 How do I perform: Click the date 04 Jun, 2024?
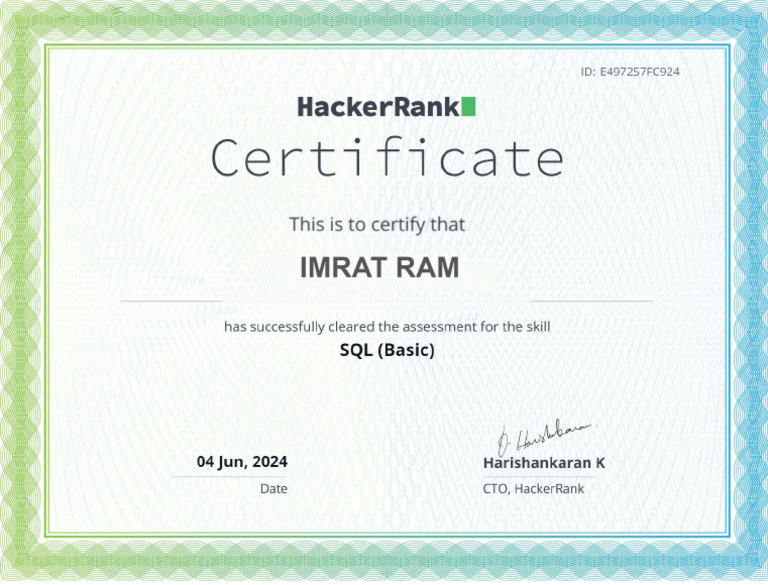(242, 462)
